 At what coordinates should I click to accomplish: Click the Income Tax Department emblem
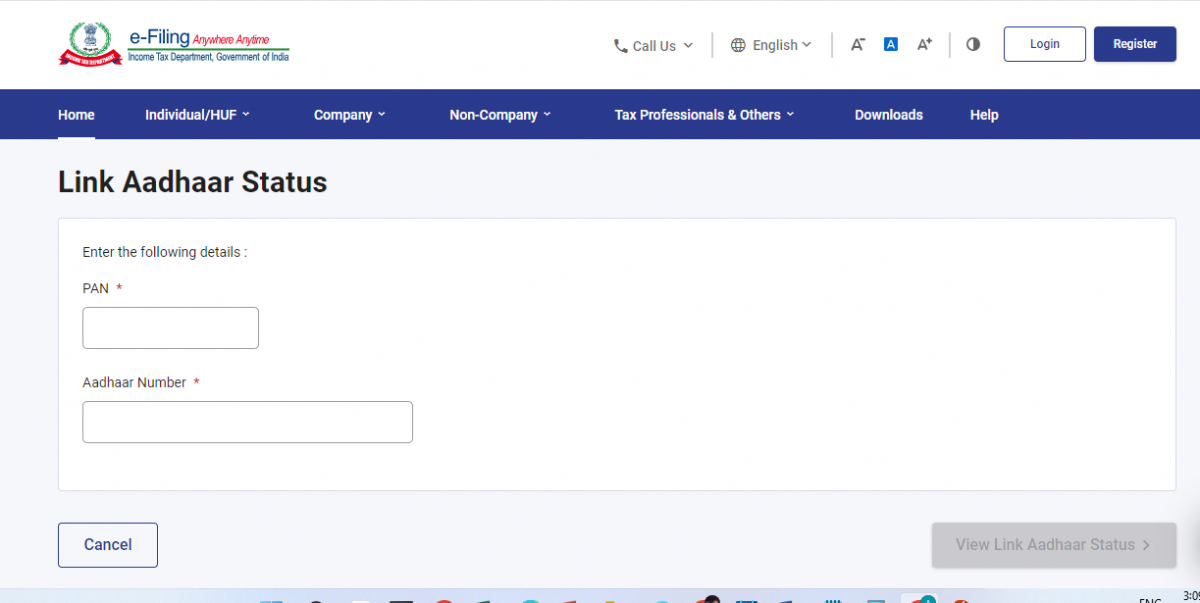click(x=92, y=42)
